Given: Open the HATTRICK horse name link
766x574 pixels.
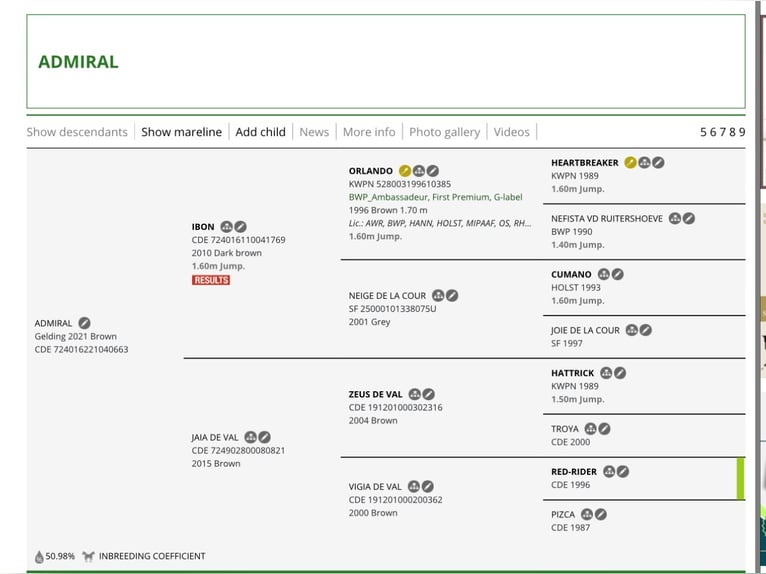Looking at the screenshot, I should [x=572, y=373].
